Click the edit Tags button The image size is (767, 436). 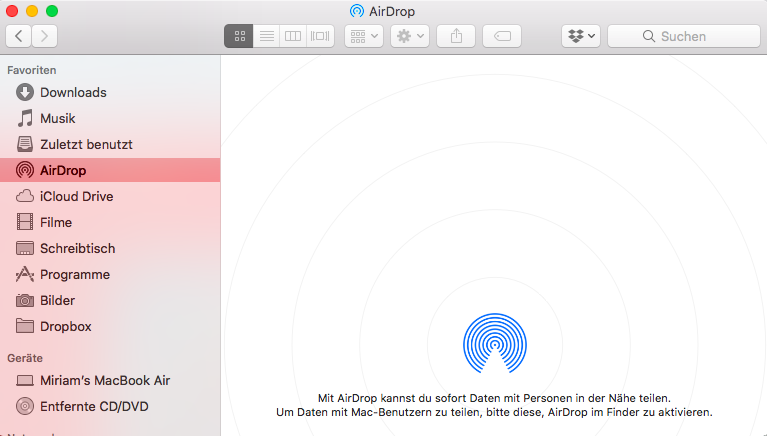click(x=502, y=36)
